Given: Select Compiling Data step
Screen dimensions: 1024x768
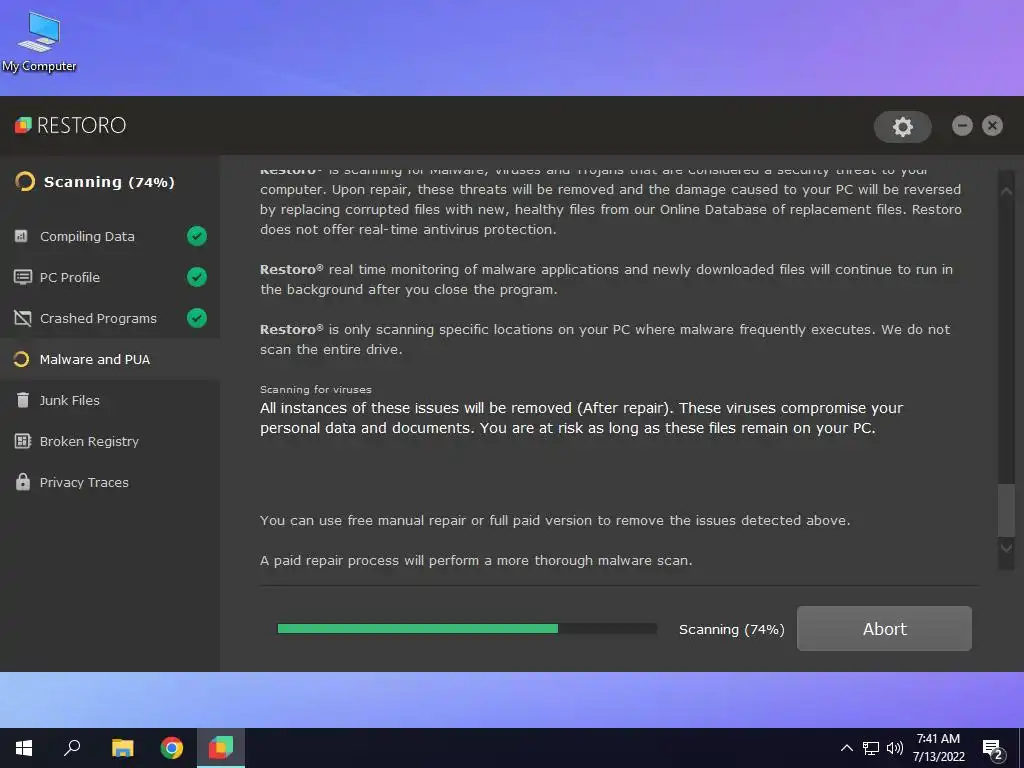Looking at the screenshot, I should [110, 236].
